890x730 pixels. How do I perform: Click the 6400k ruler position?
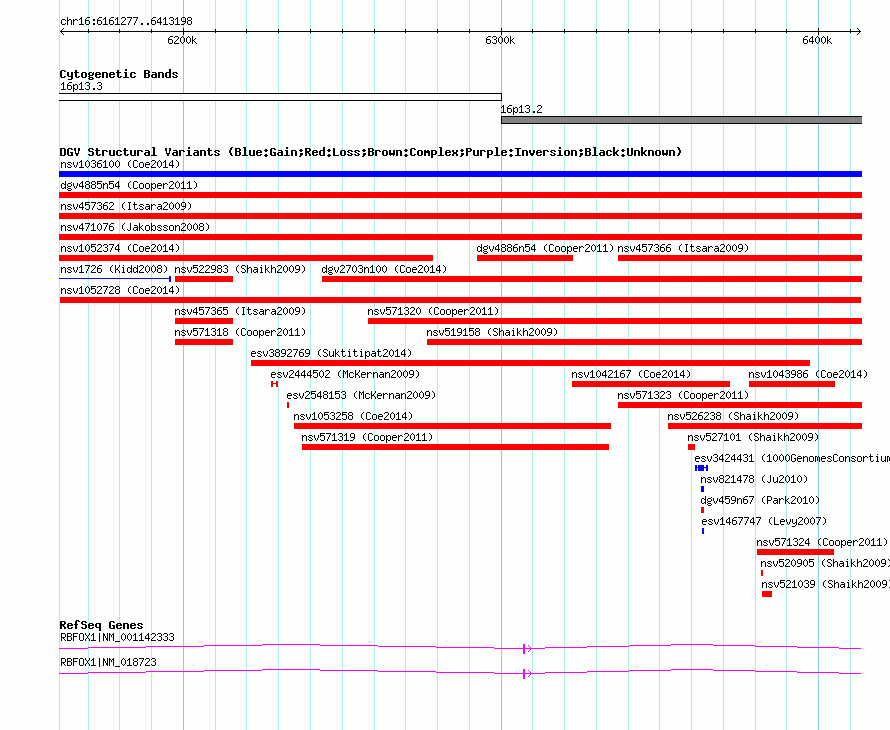point(817,40)
